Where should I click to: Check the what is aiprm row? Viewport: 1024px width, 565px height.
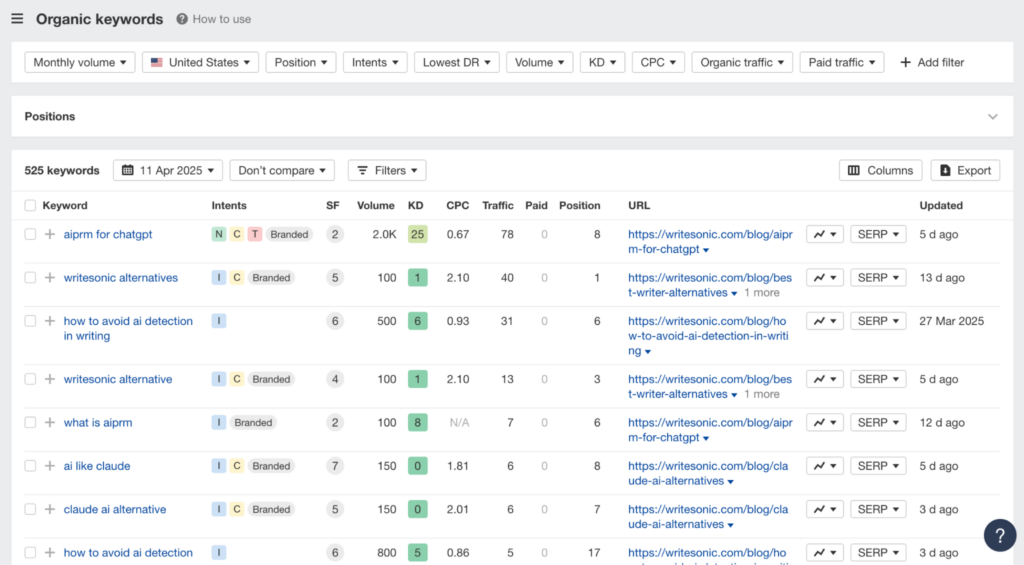[x=30, y=423]
